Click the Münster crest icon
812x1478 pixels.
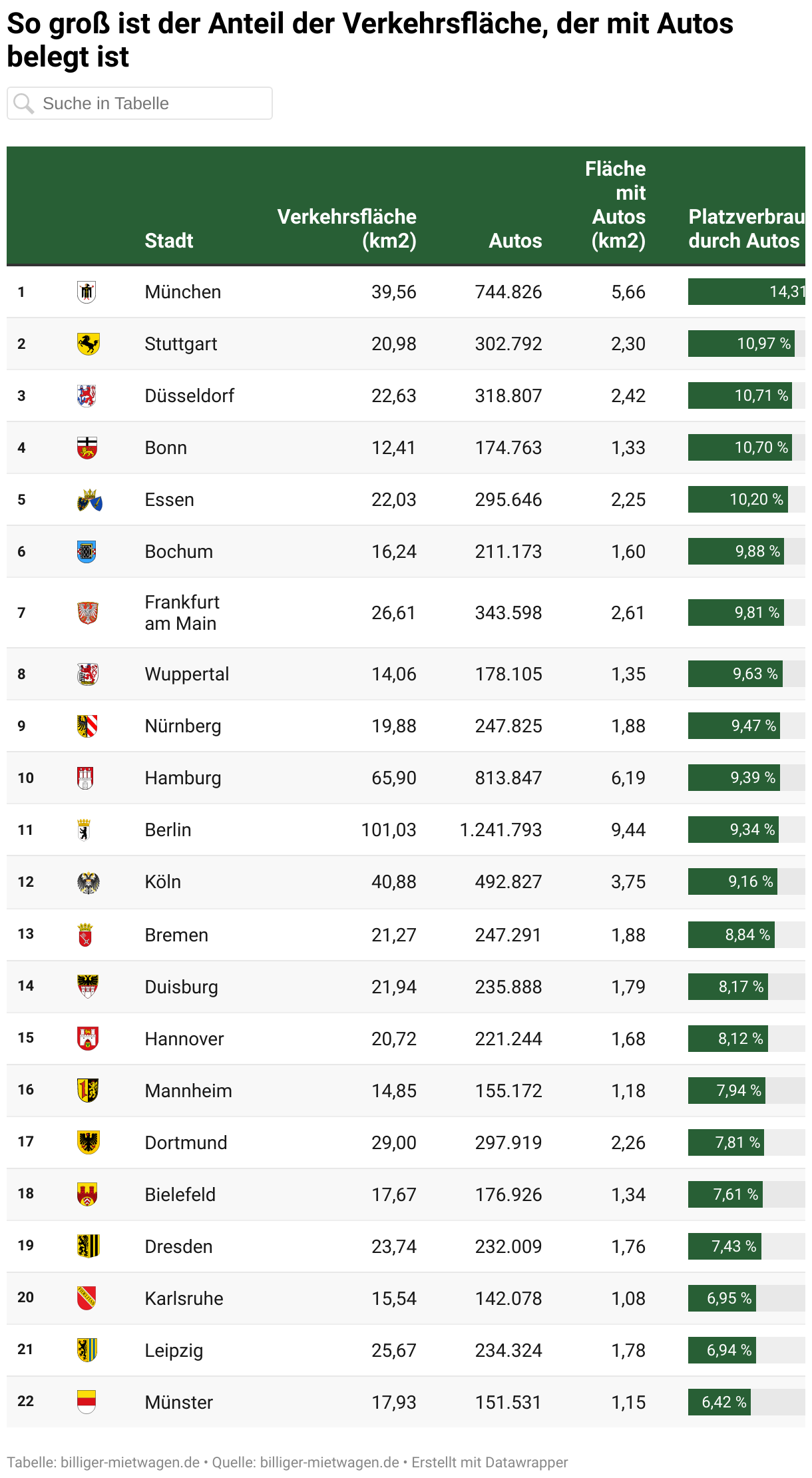(x=87, y=1401)
